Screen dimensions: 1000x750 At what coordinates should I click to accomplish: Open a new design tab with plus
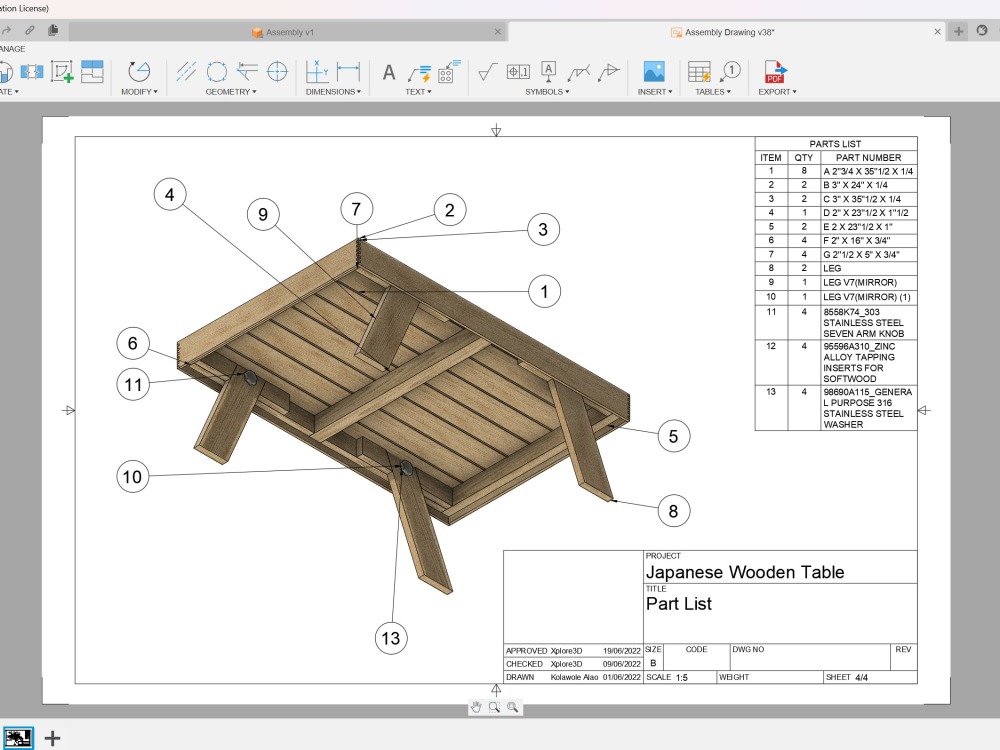959,31
